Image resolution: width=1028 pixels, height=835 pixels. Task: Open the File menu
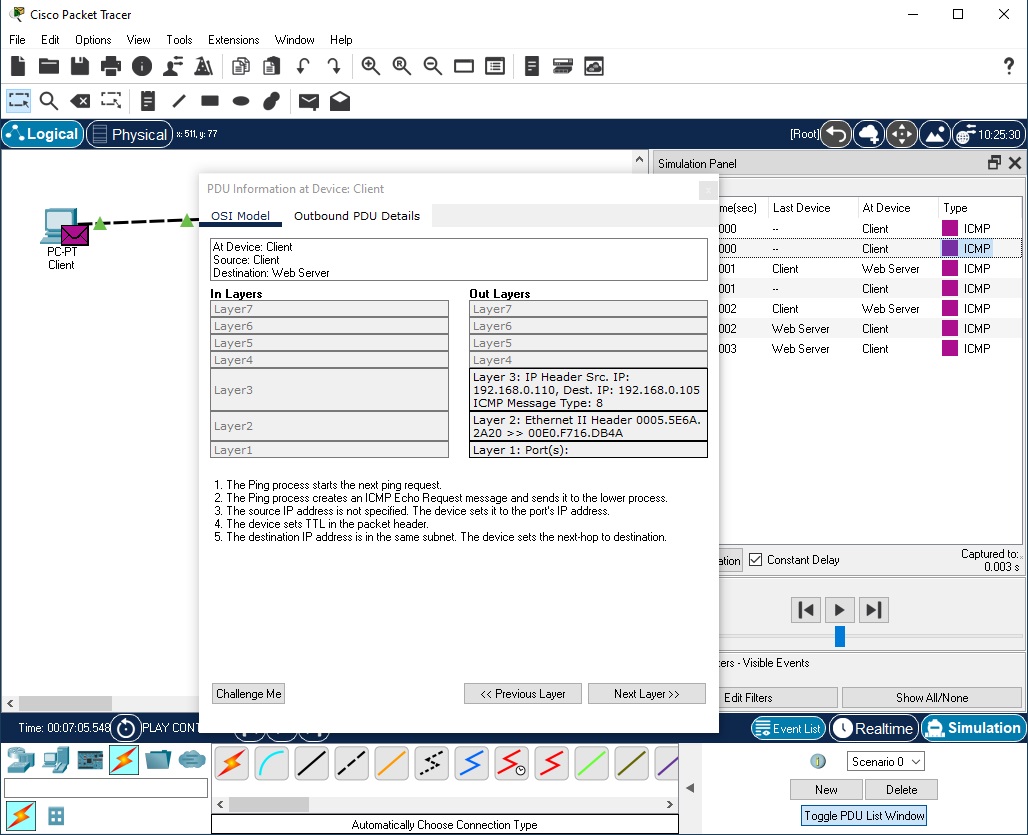click(x=17, y=40)
